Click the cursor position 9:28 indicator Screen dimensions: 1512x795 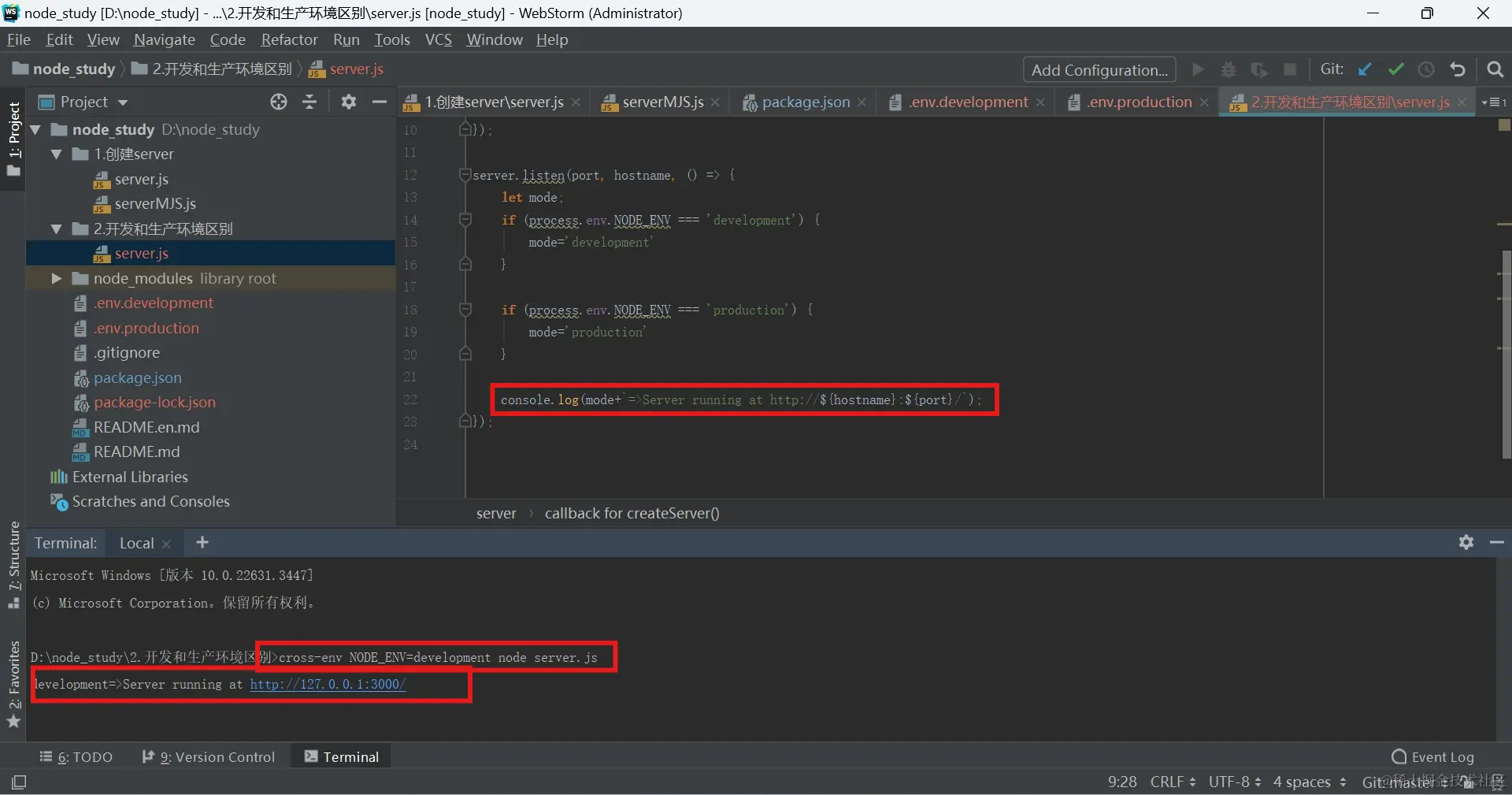coord(1122,782)
